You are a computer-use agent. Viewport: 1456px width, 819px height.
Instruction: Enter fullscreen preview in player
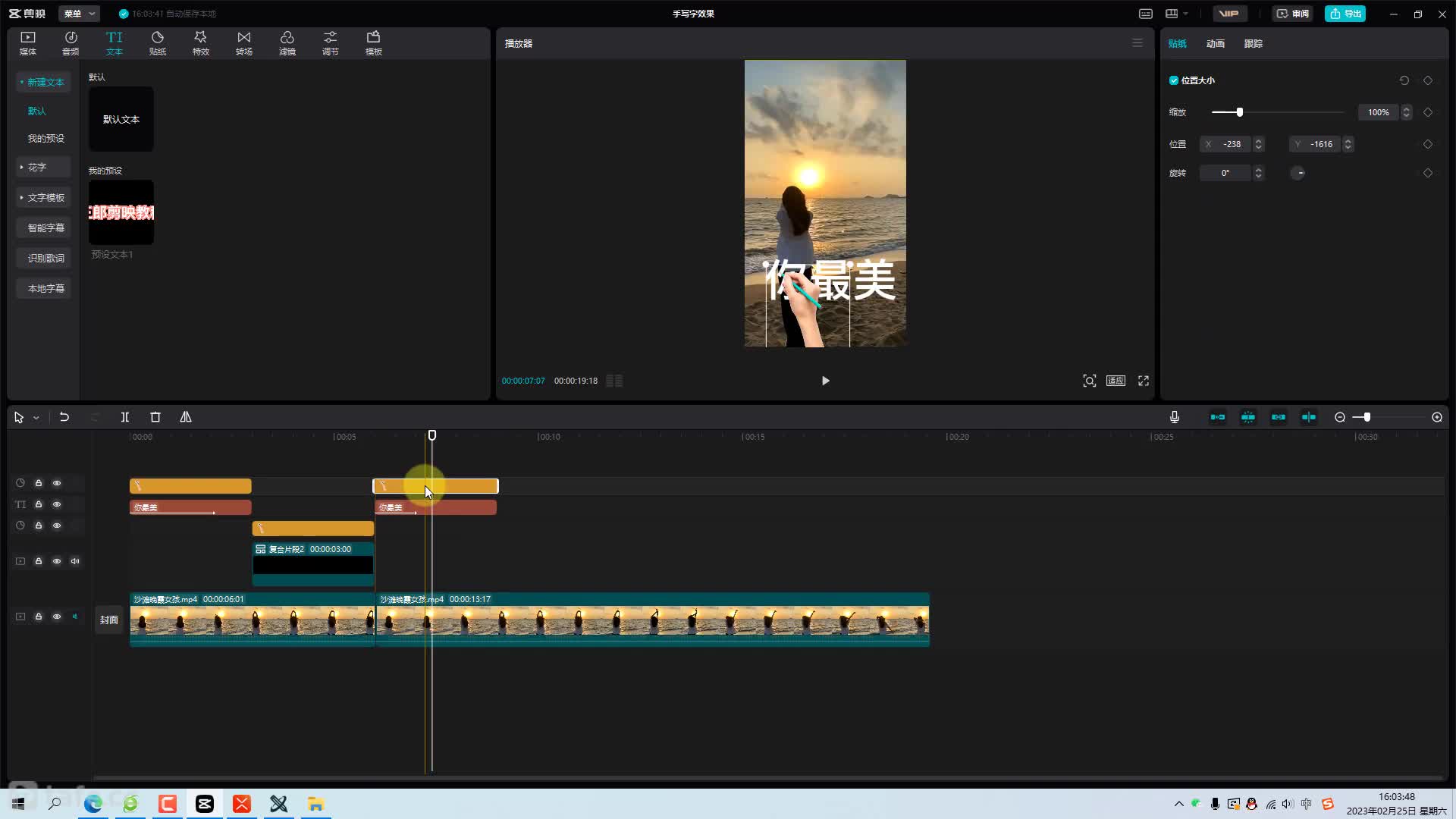pyautogui.click(x=1144, y=381)
